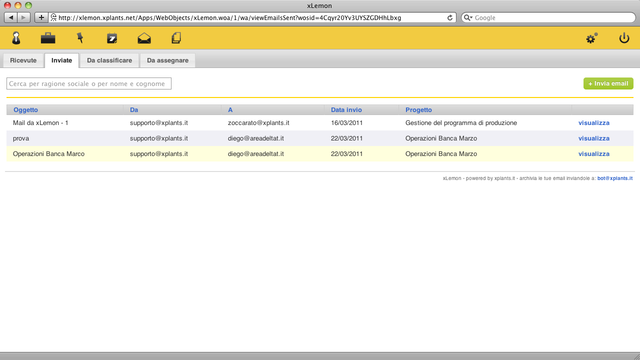Add bookmark with plus button
Image resolution: width=640 pixels, height=360 pixels.
click(41, 18)
